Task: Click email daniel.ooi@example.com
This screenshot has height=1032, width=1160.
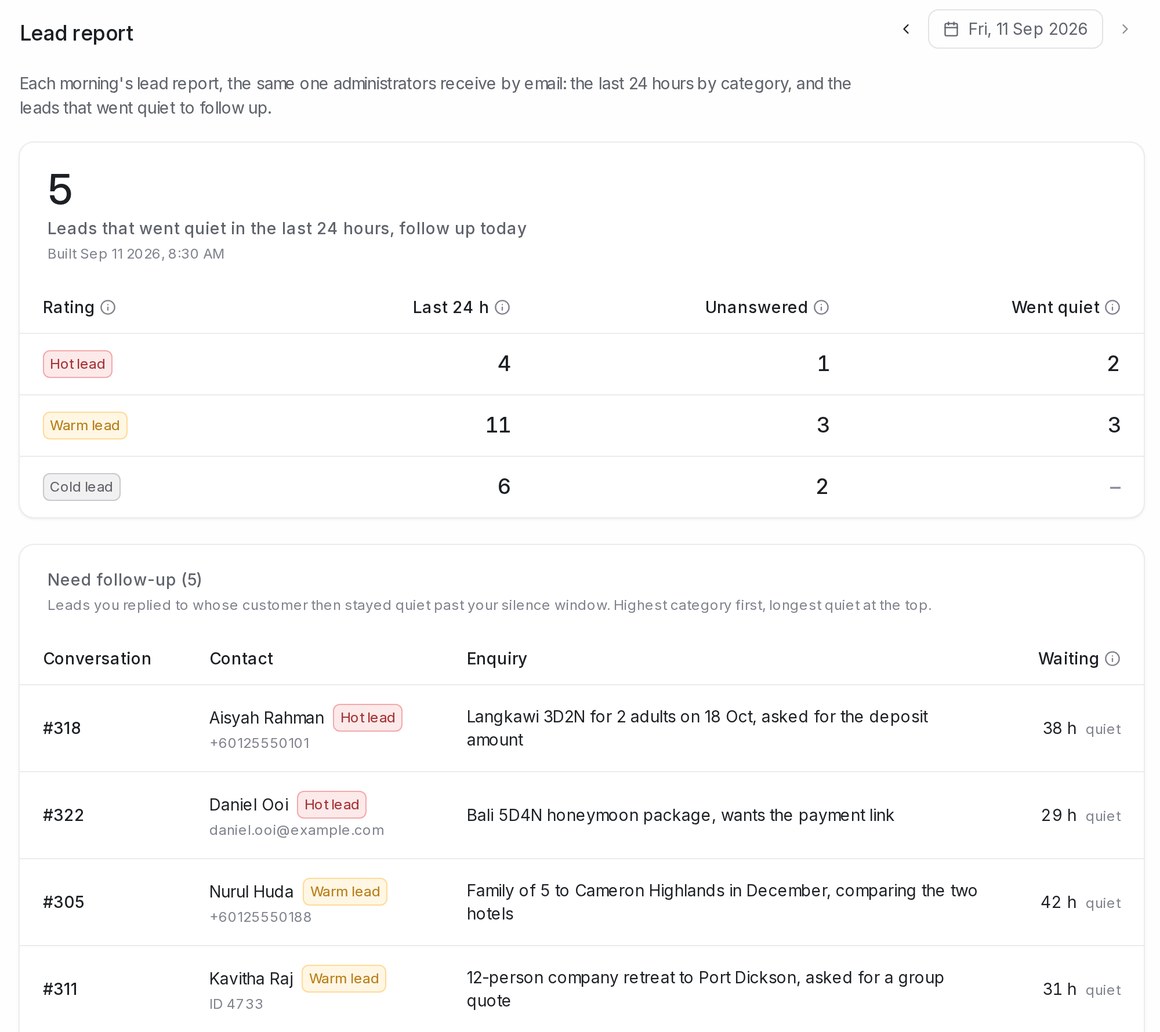Action: tap(297, 830)
